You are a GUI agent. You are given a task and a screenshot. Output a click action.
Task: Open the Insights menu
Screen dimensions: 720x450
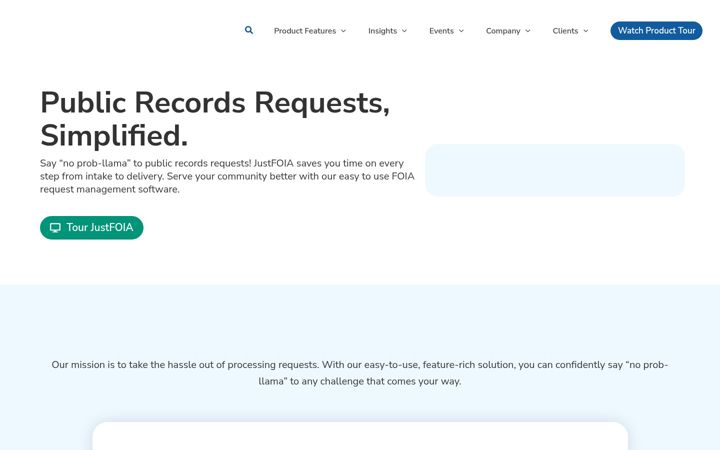[x=388, y=31]
